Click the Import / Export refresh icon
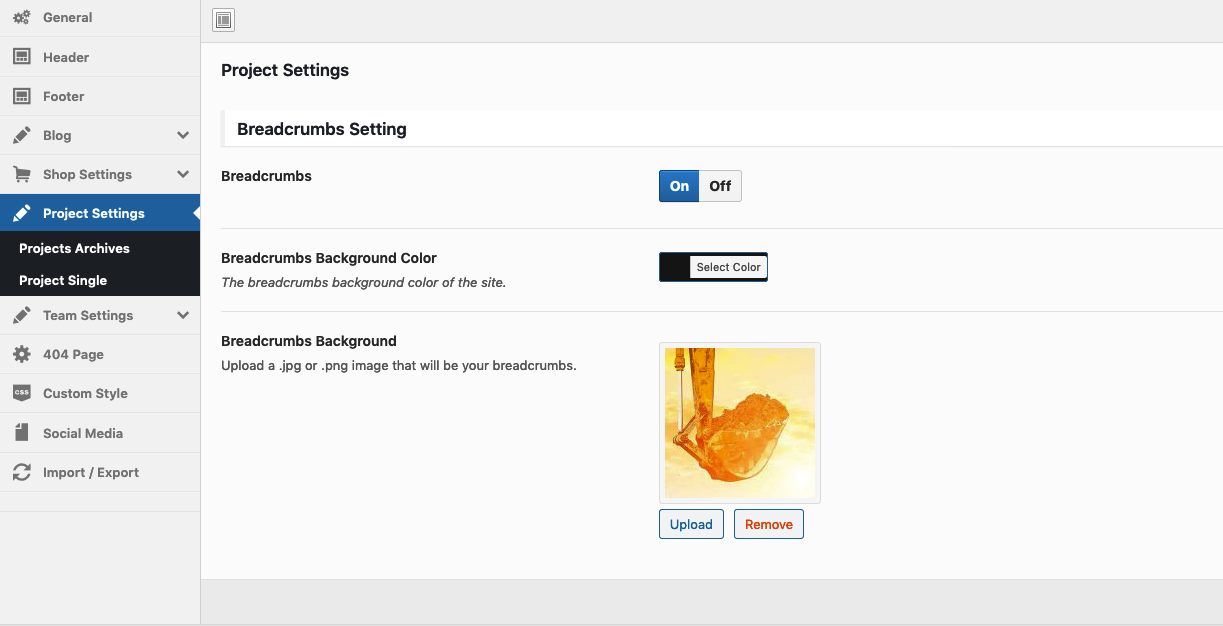This screenshot has width=1223, height=626. [21, 472]
